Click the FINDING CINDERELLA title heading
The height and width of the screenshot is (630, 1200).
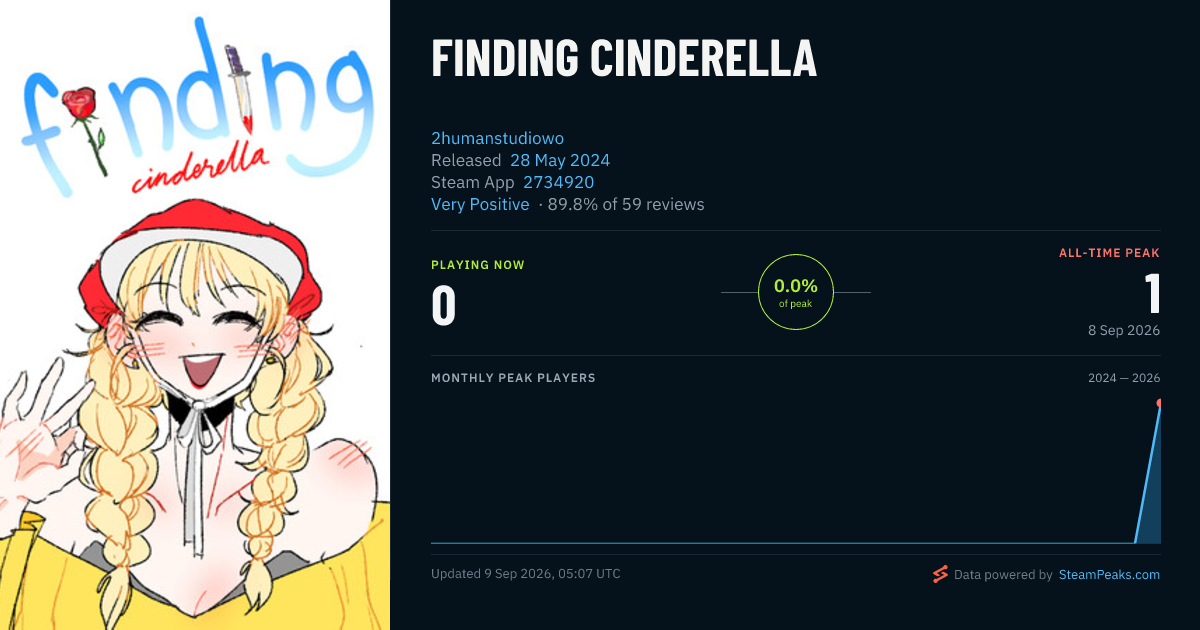pos(624,59)
